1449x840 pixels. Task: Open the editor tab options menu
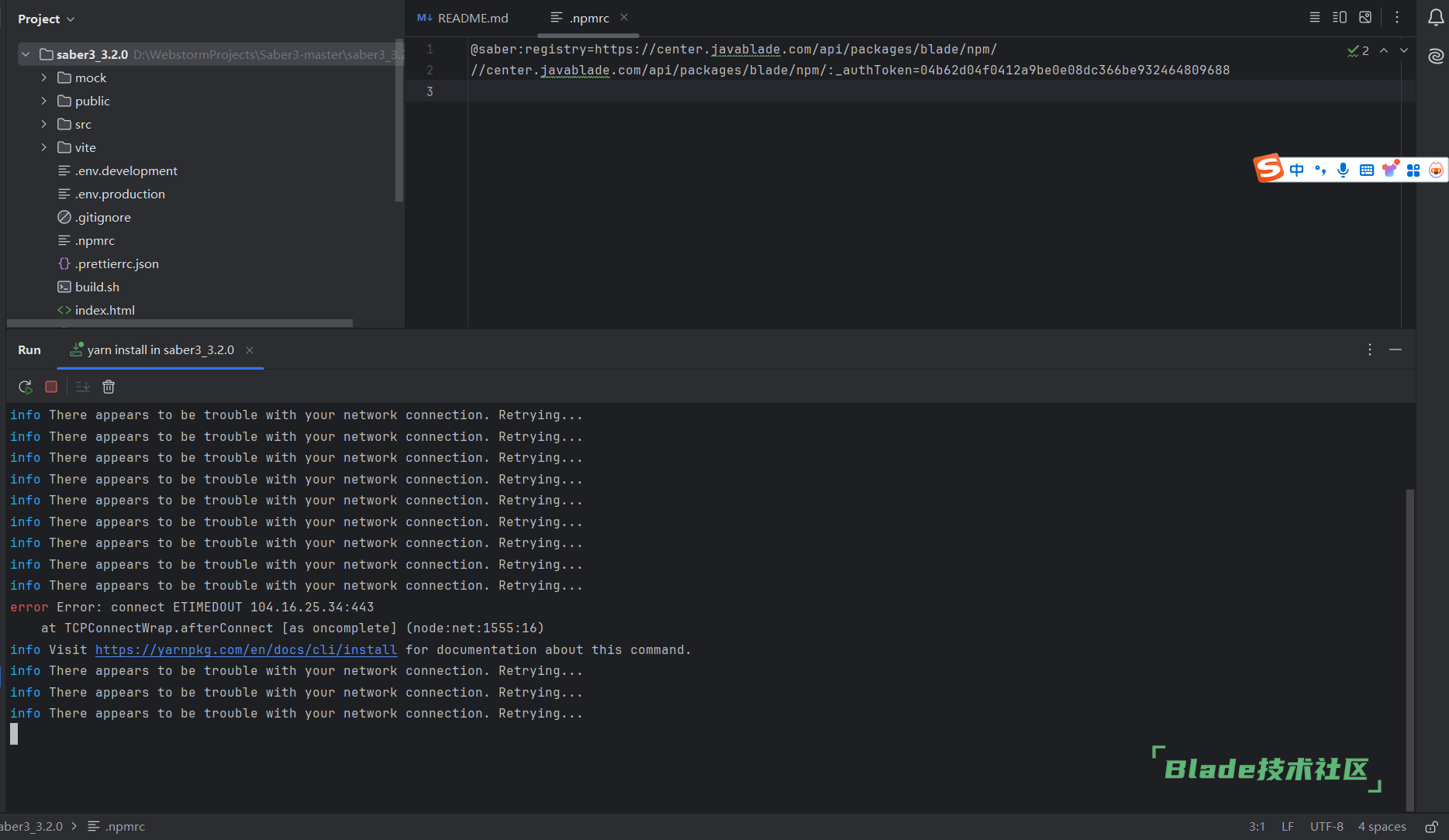[x=1397, y=17]
